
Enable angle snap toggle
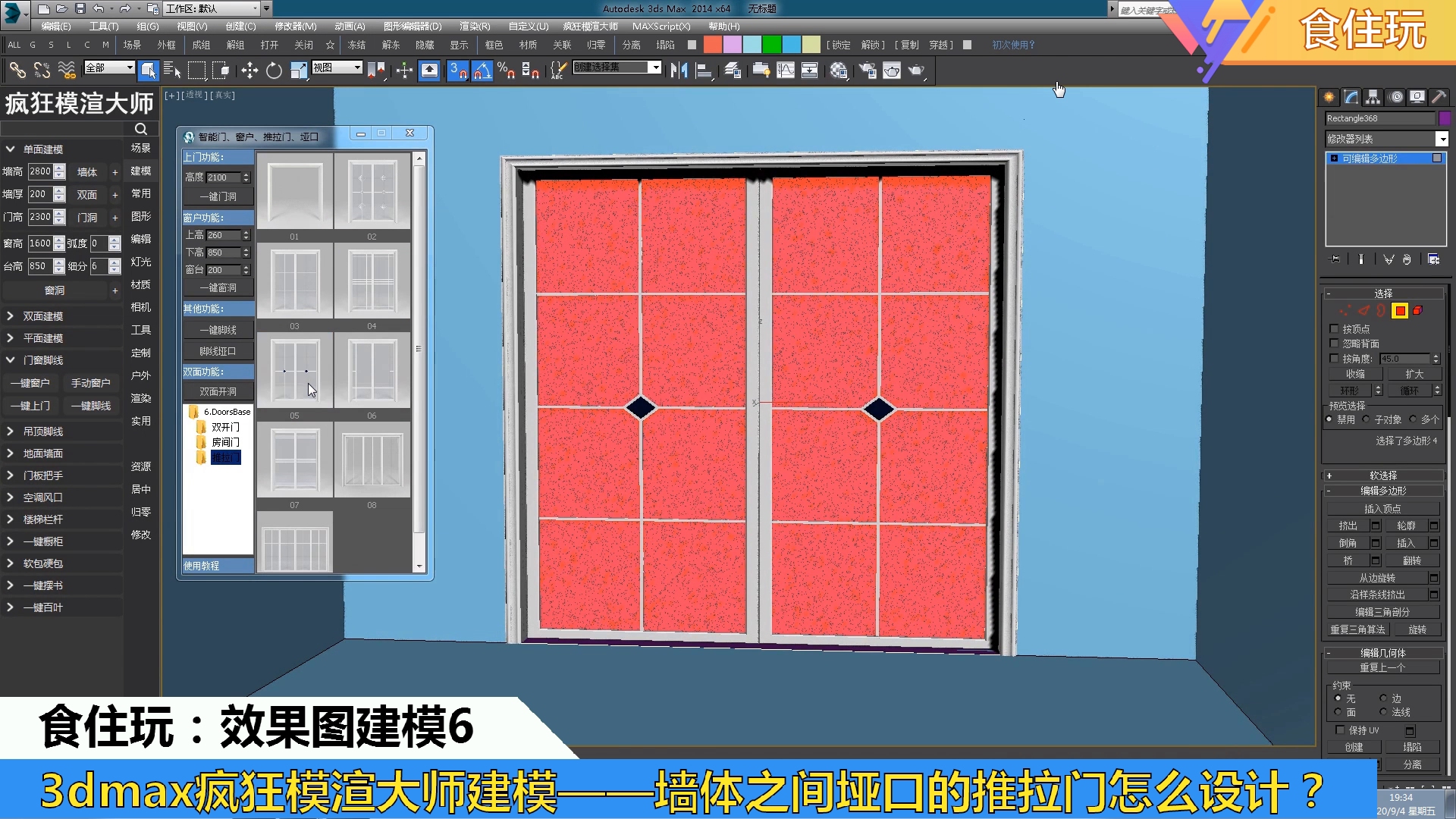pos(482,71)
